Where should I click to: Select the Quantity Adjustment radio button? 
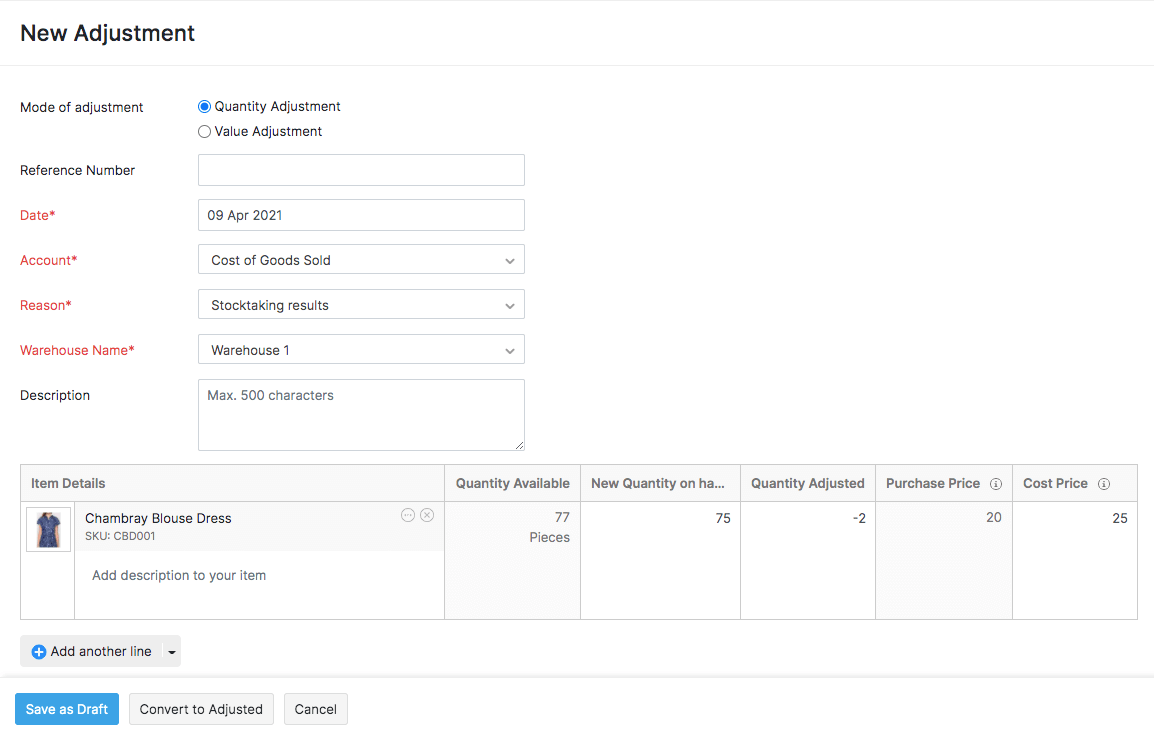coord(204,106)
